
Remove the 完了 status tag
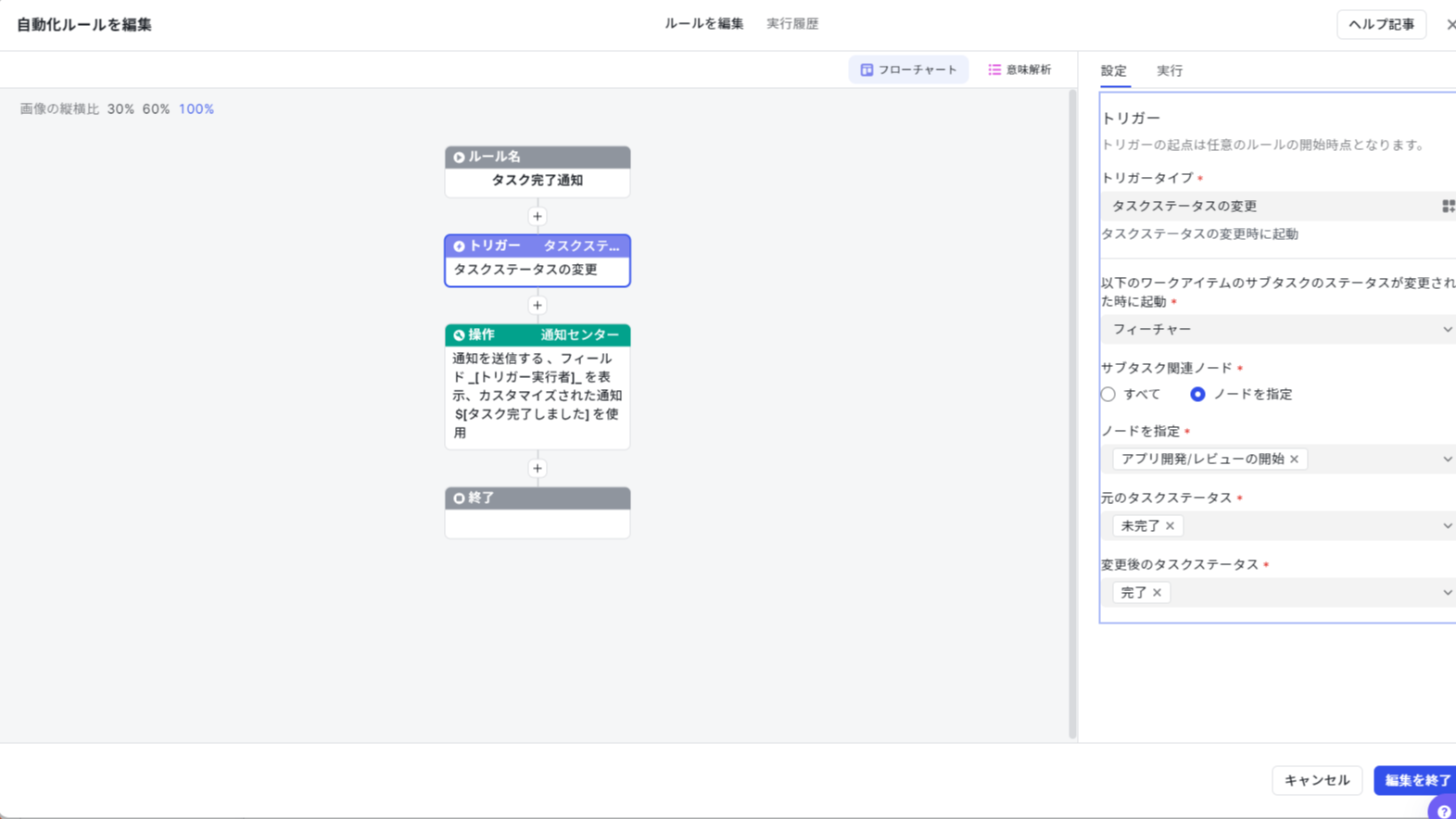pyautogui.click(x=1158, y=593)
